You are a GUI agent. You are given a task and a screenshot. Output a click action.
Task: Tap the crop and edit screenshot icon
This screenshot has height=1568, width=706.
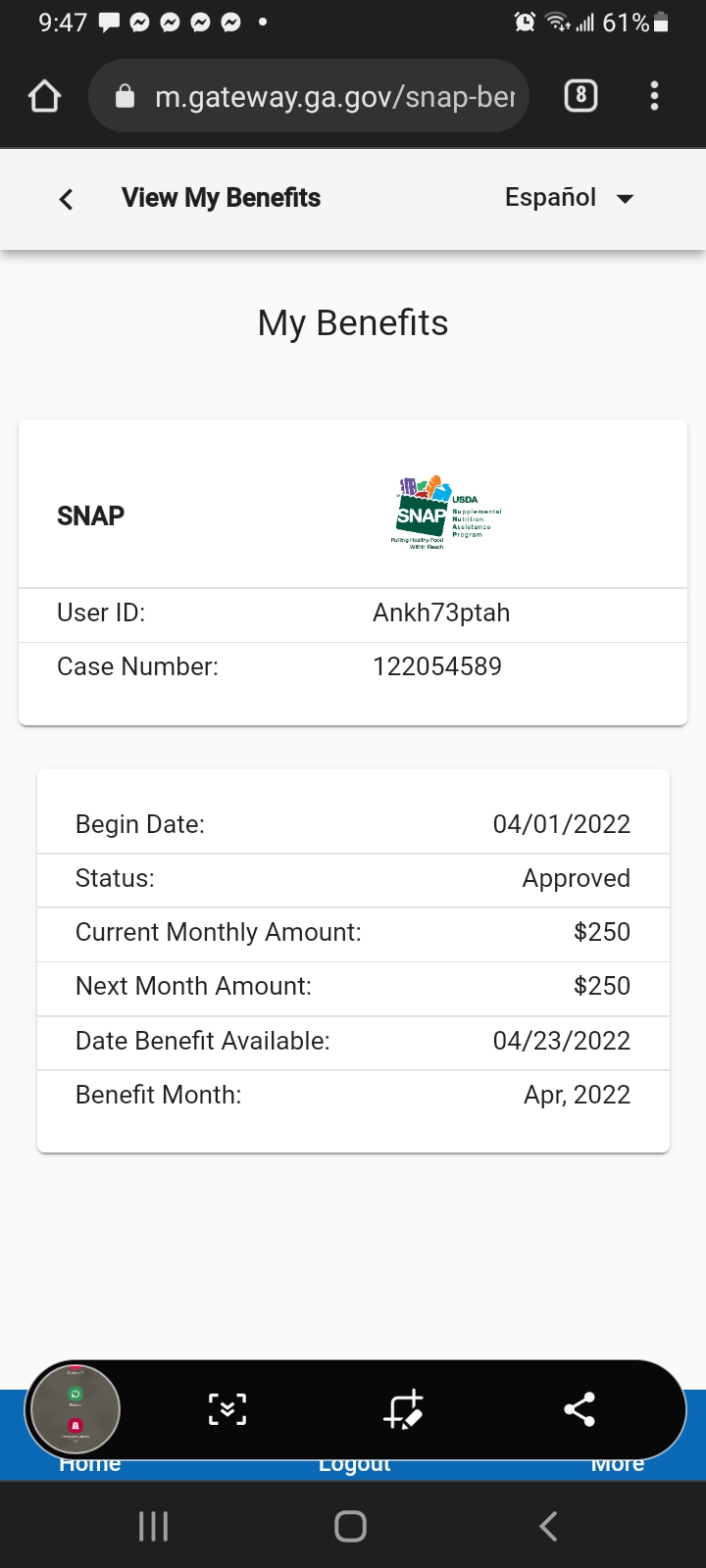coord(403,1410)
